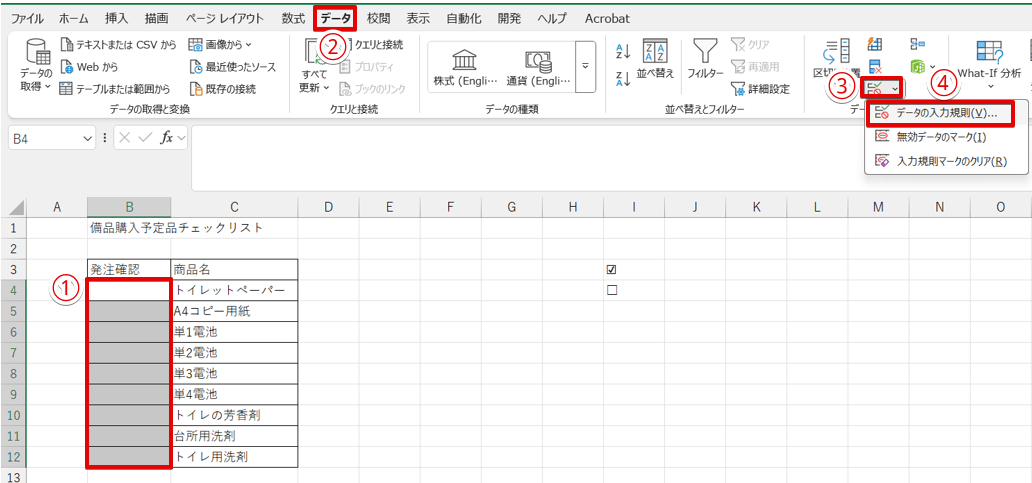Clear the filter with クリア
This screenshot has height=483, width=1032.
pos(752,45)
